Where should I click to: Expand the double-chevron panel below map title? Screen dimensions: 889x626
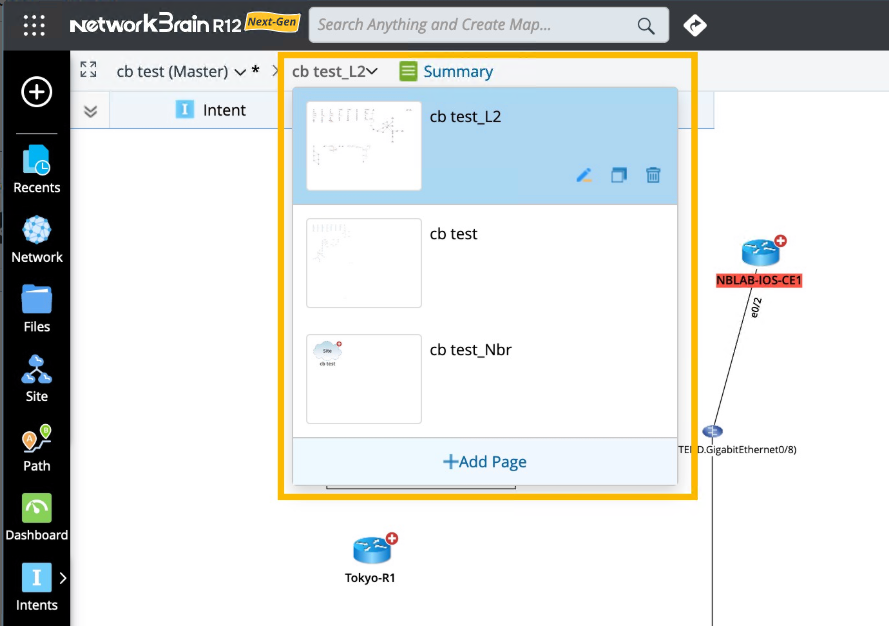[90, 111]
